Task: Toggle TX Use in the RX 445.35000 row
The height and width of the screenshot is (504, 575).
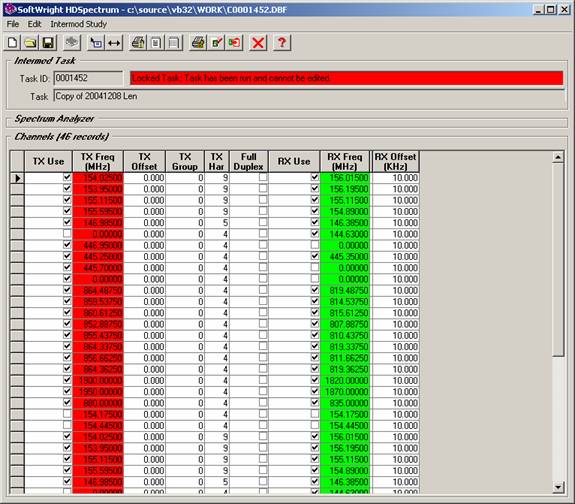Action: (x=67, y=256)
